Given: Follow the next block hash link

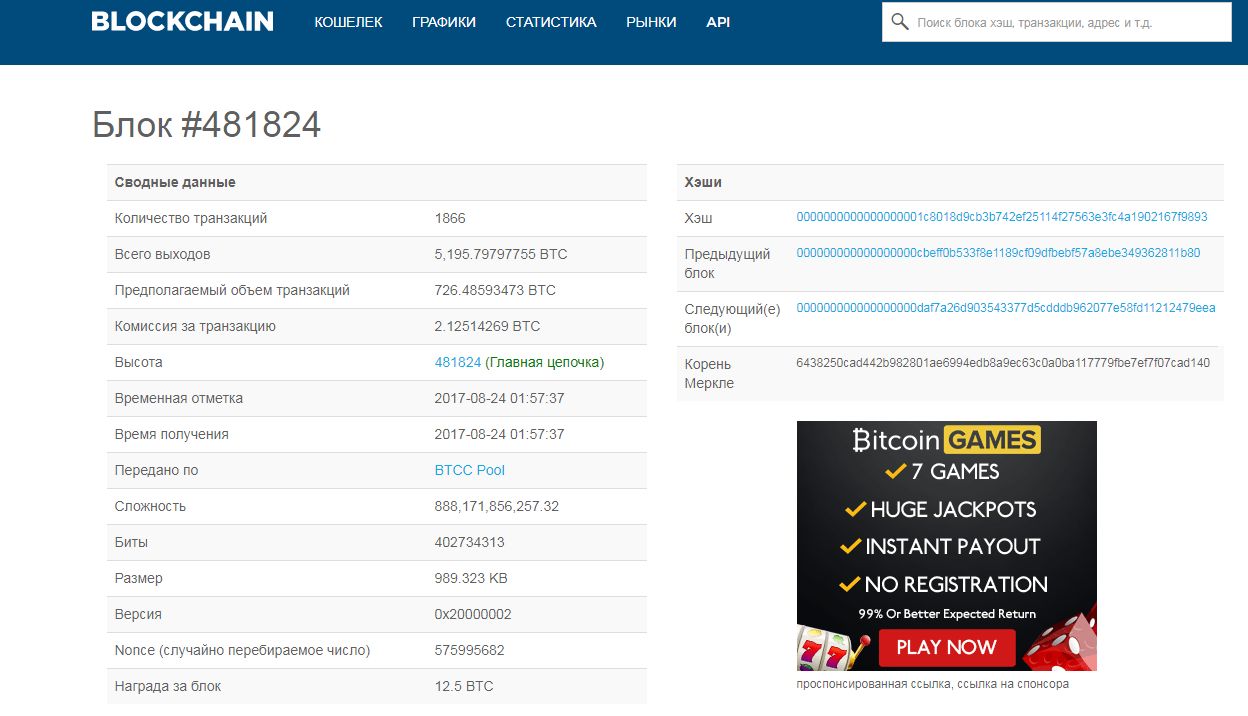Looking at the screenshot, I should coord(1005,308).
